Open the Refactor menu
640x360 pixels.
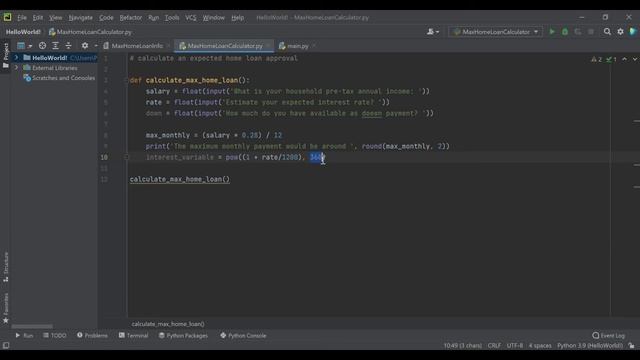pyautogui.click(x=131, y=18)
